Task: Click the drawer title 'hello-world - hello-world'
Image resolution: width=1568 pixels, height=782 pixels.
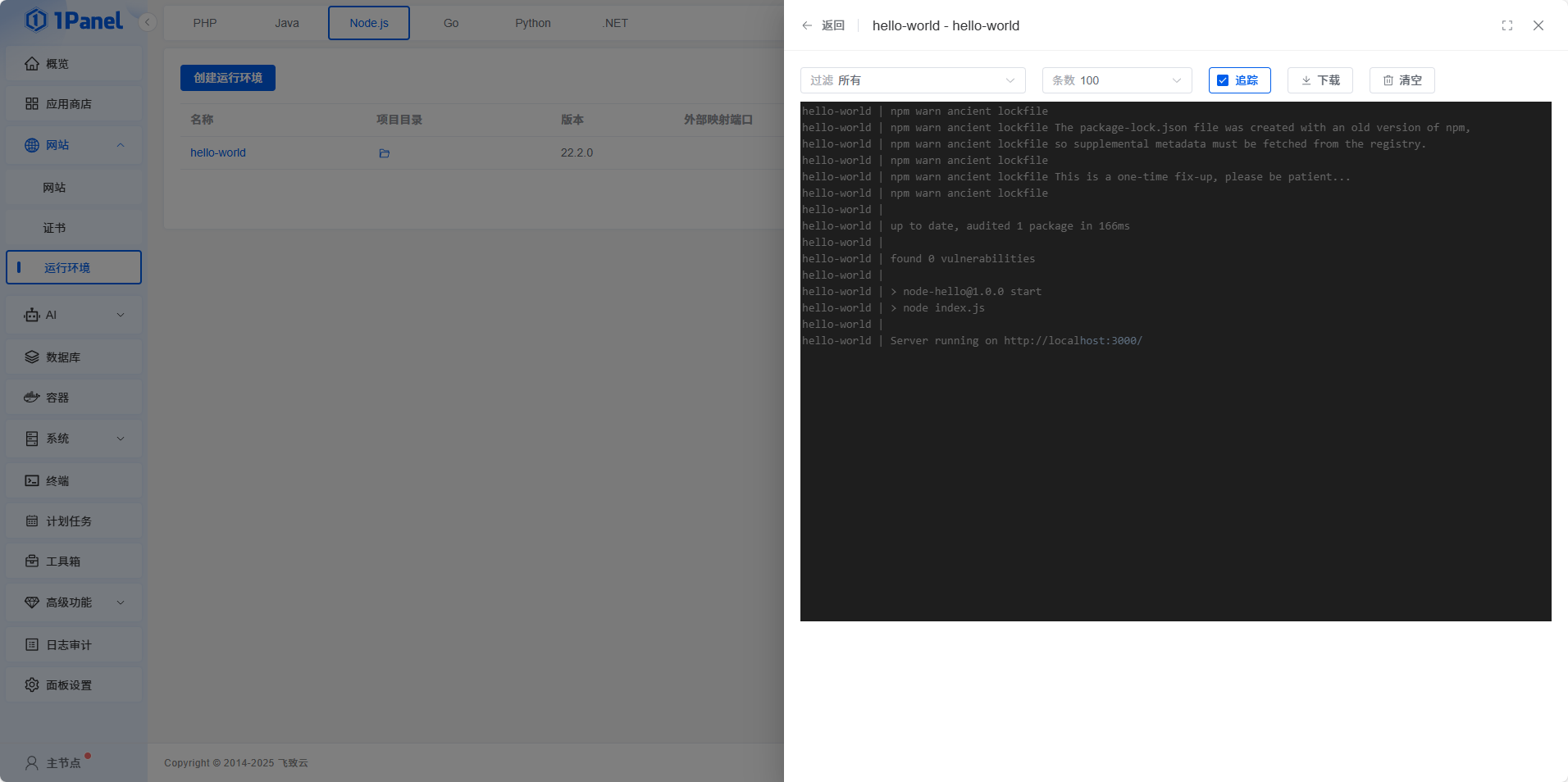Action: (x=946, y=25)
